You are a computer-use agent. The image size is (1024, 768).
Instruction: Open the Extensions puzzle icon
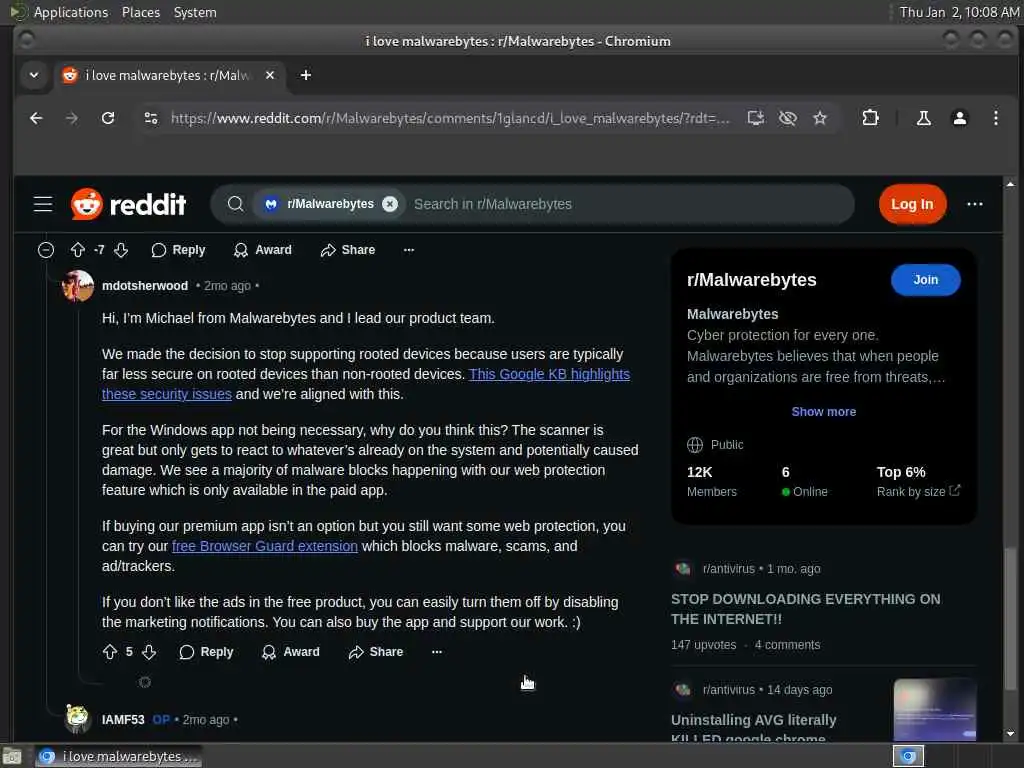(x=870, y=118)
